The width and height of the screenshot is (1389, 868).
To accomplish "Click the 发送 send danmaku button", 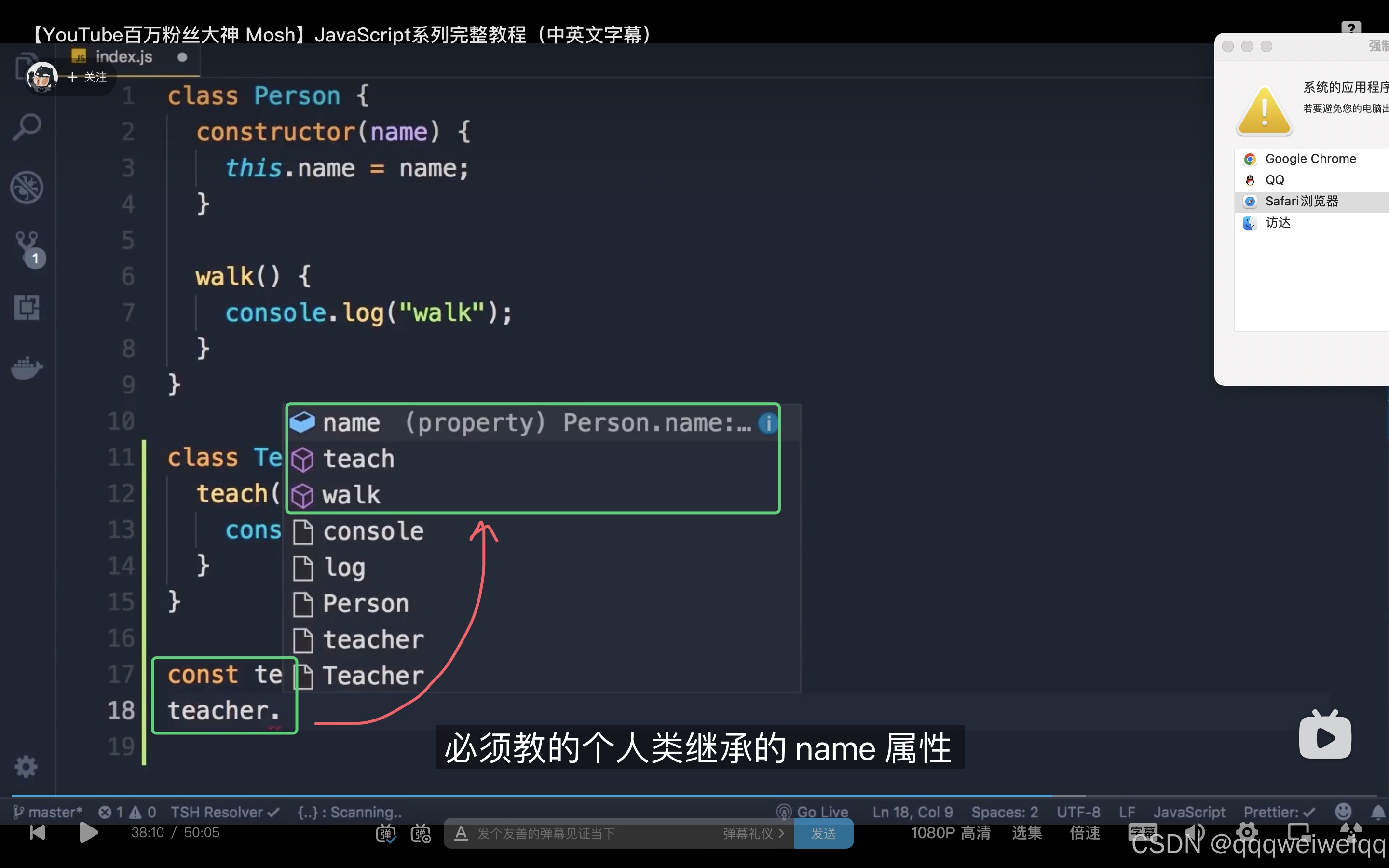I will click(x=823, y=833).
